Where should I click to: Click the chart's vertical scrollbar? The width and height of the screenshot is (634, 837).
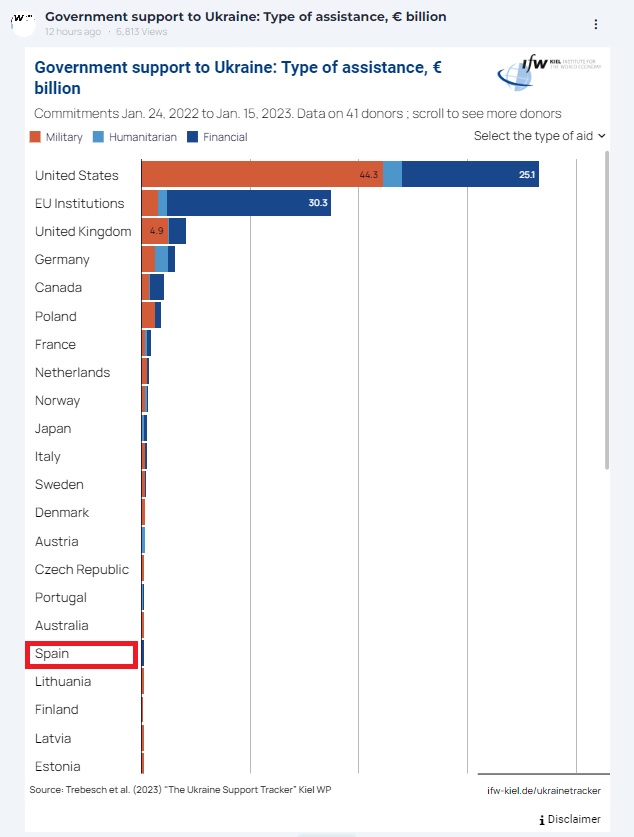click(607, 310)
